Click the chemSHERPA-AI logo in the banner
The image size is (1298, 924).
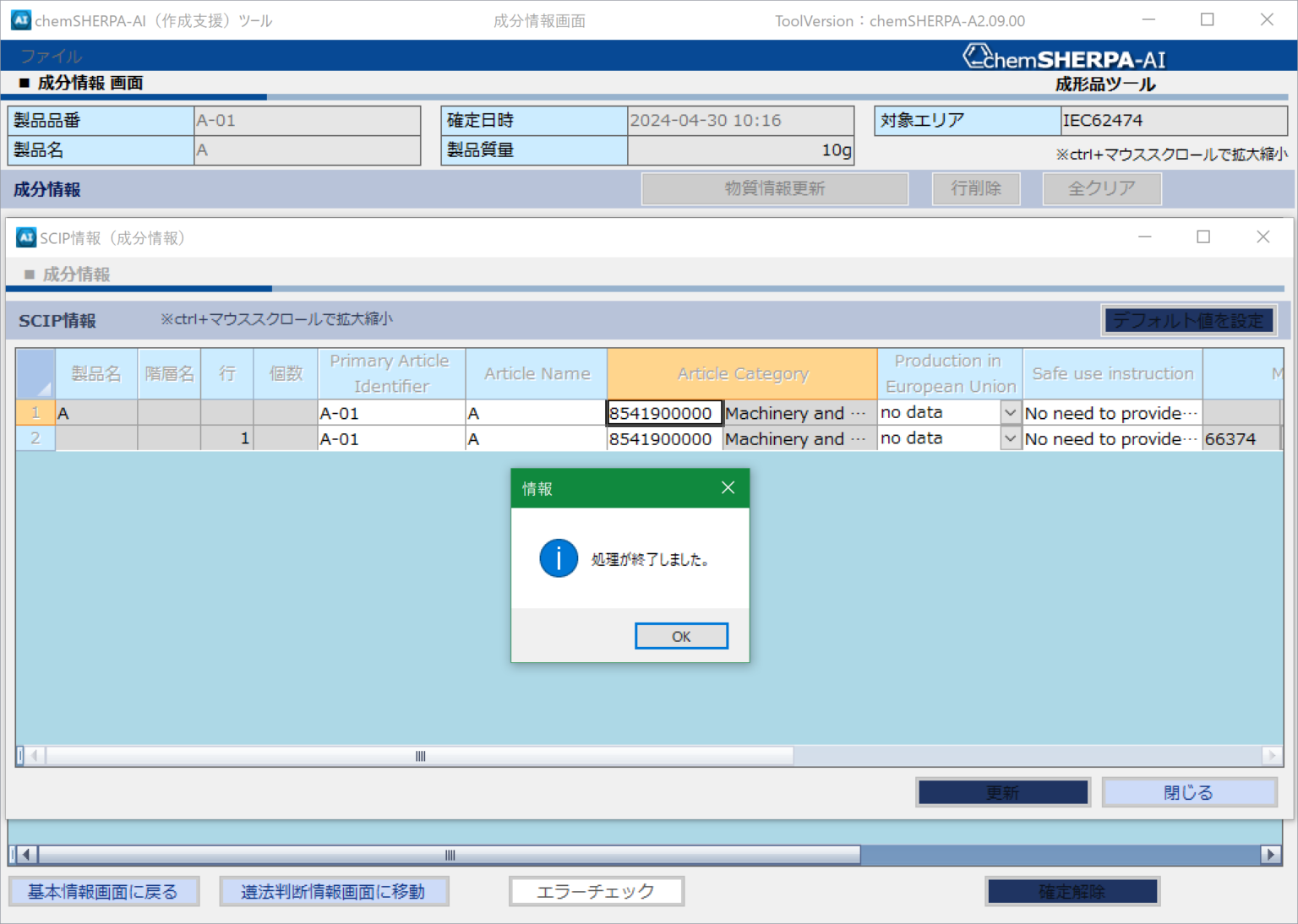coord(1065,58)
